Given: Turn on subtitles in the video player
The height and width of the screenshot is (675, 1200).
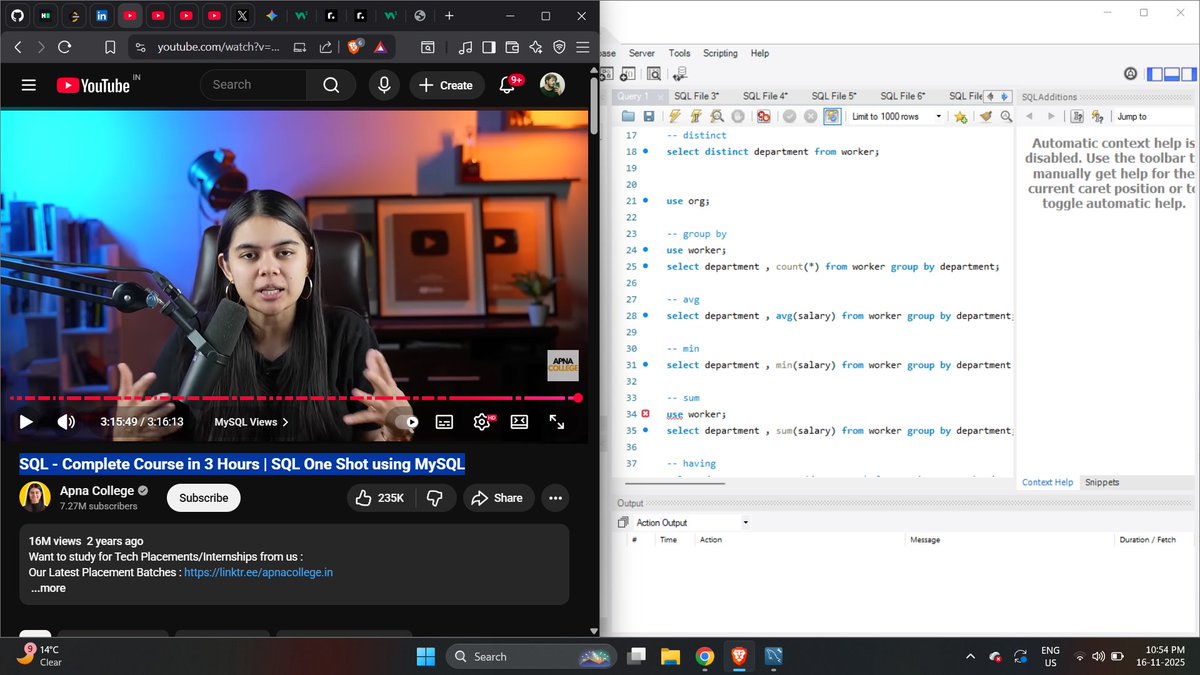Looking at the screenshot, I should [445, 422].
